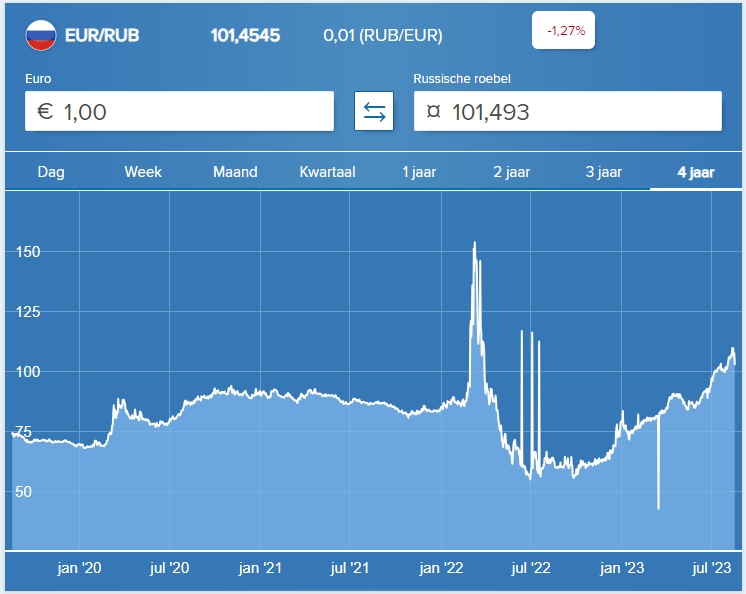This screenshot has height=594, width=746.
Task: Click the 100 value on y-axis
Action: point(30,372)
